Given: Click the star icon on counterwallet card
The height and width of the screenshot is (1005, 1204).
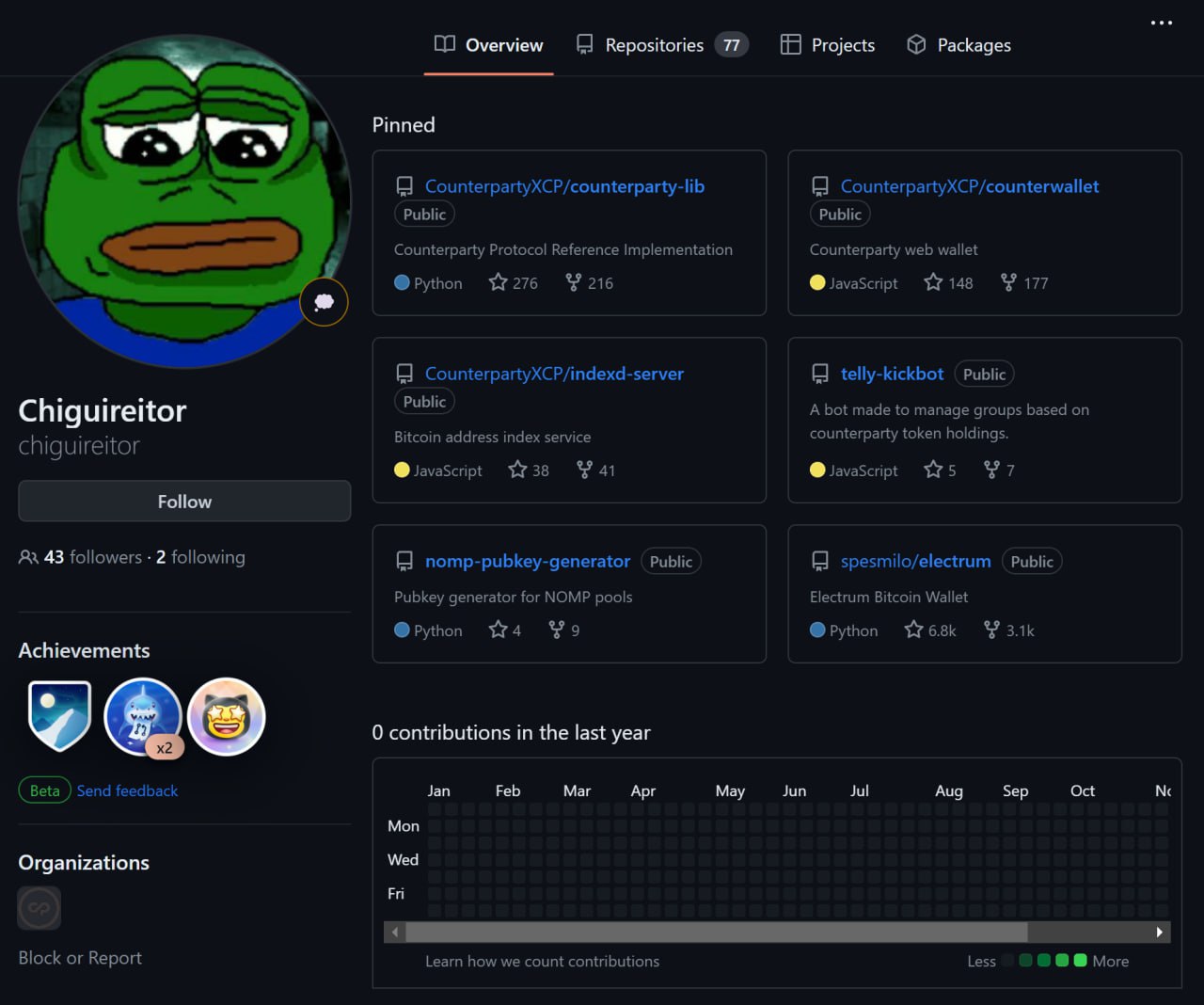Looking at the screenshot, I should 933,281.
